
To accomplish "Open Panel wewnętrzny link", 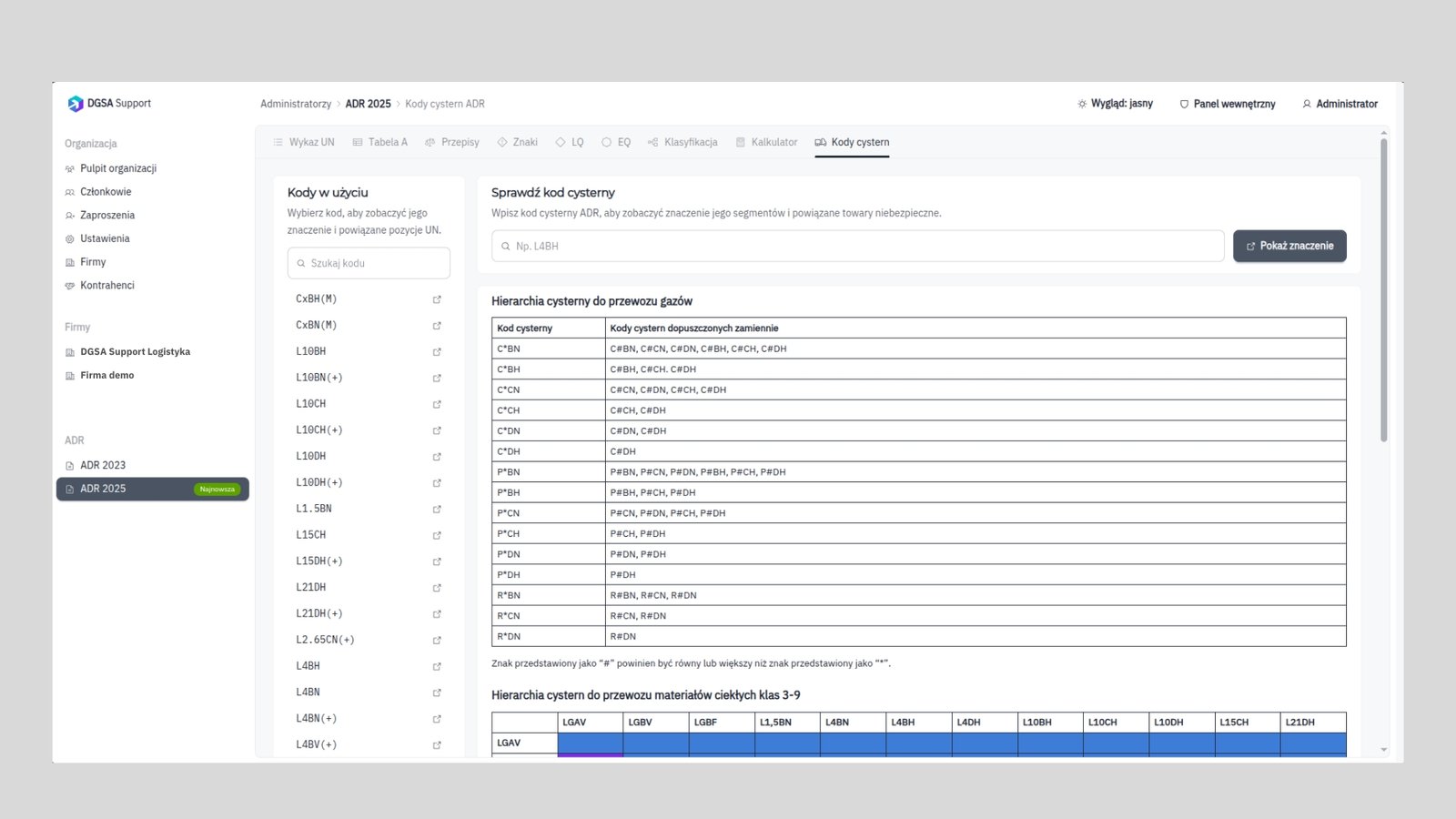I will [x=1228, y=104].
